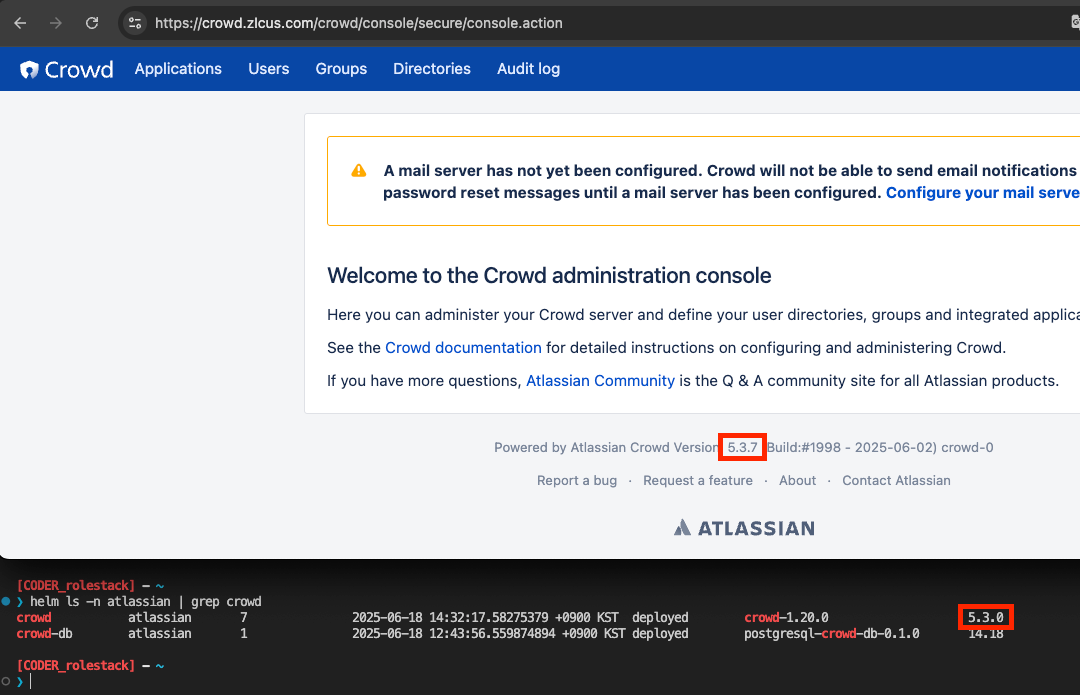Visit the Atlassian Community link

click(601, 381)
